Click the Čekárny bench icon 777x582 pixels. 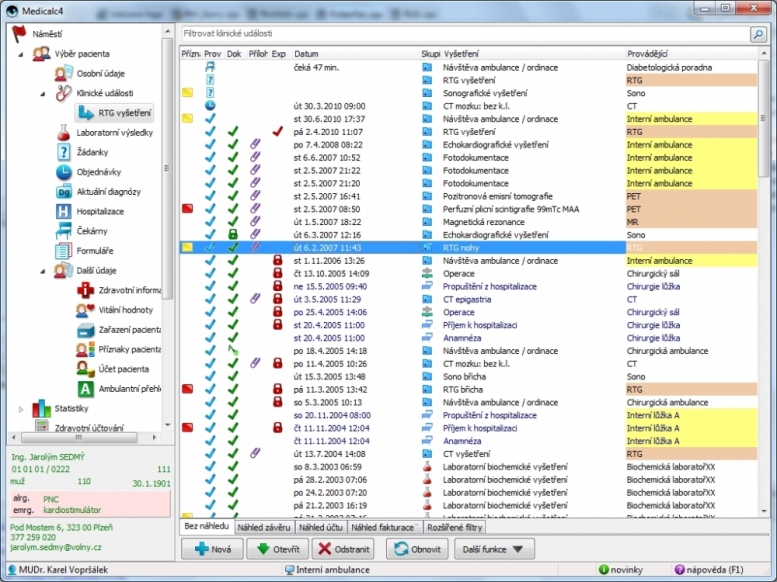pos(64,231)
